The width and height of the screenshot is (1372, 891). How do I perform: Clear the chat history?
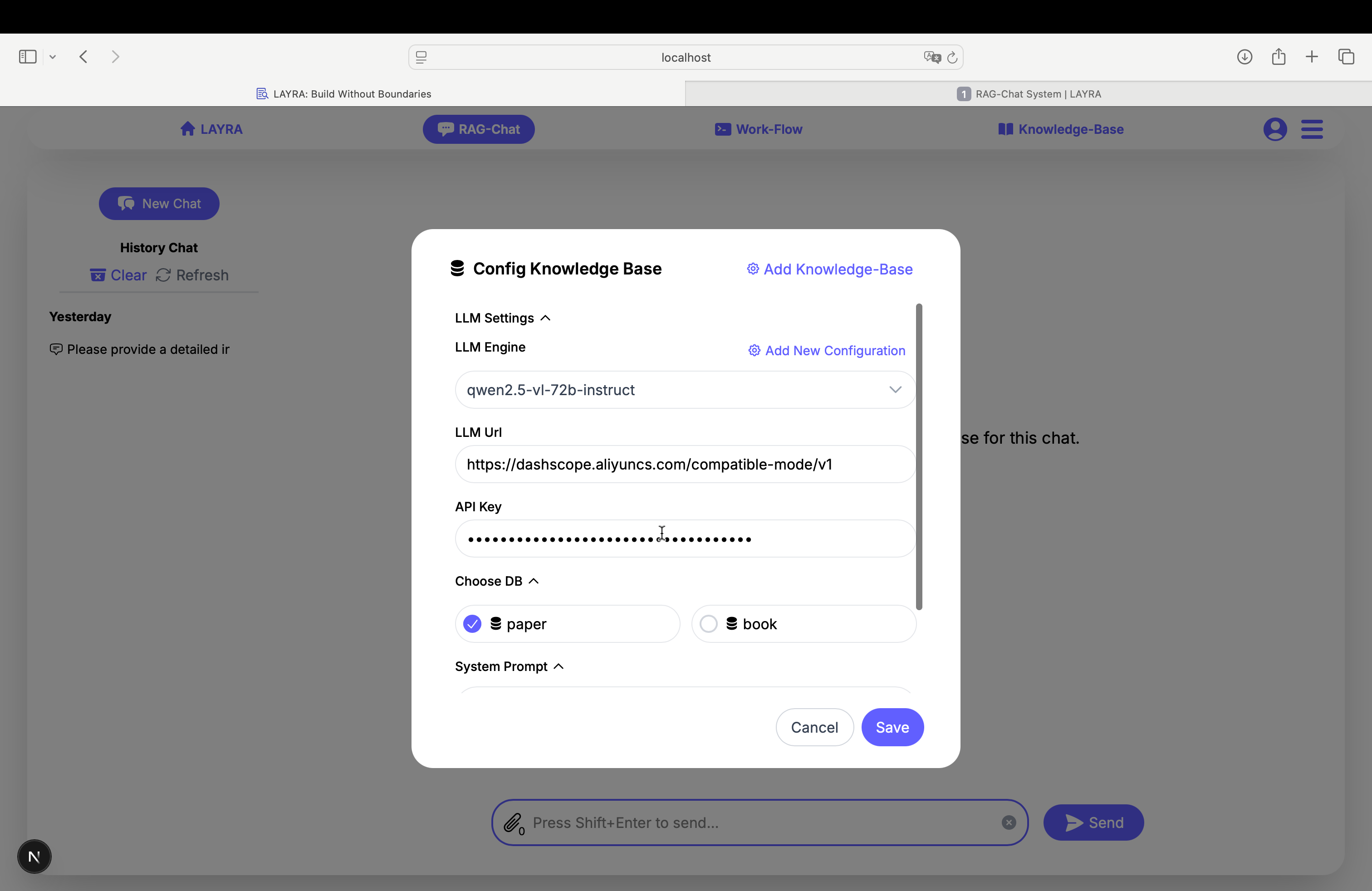118,275
